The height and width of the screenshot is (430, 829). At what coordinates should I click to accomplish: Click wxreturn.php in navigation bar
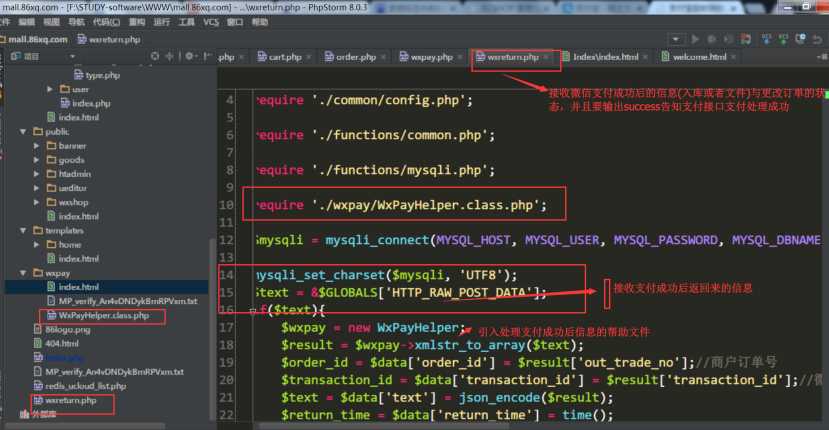pyautogui.click(x=109, y=39)
